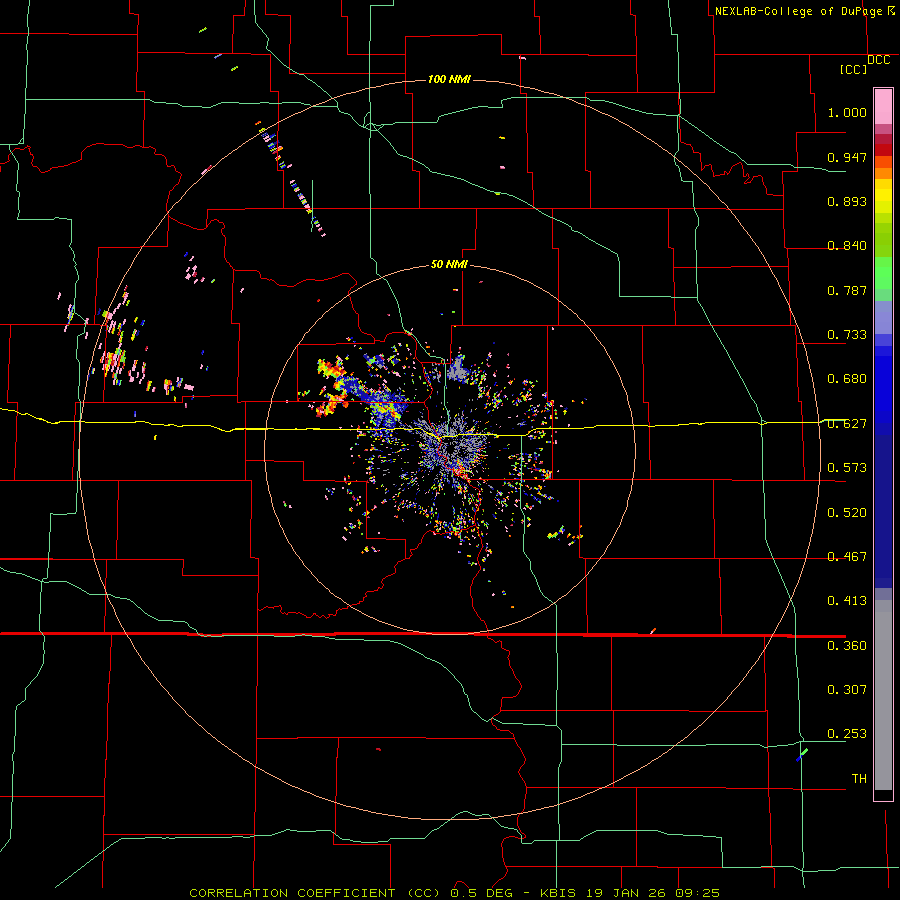
Task: Click the 100 NMI range ring label
Action: (449, 79)
